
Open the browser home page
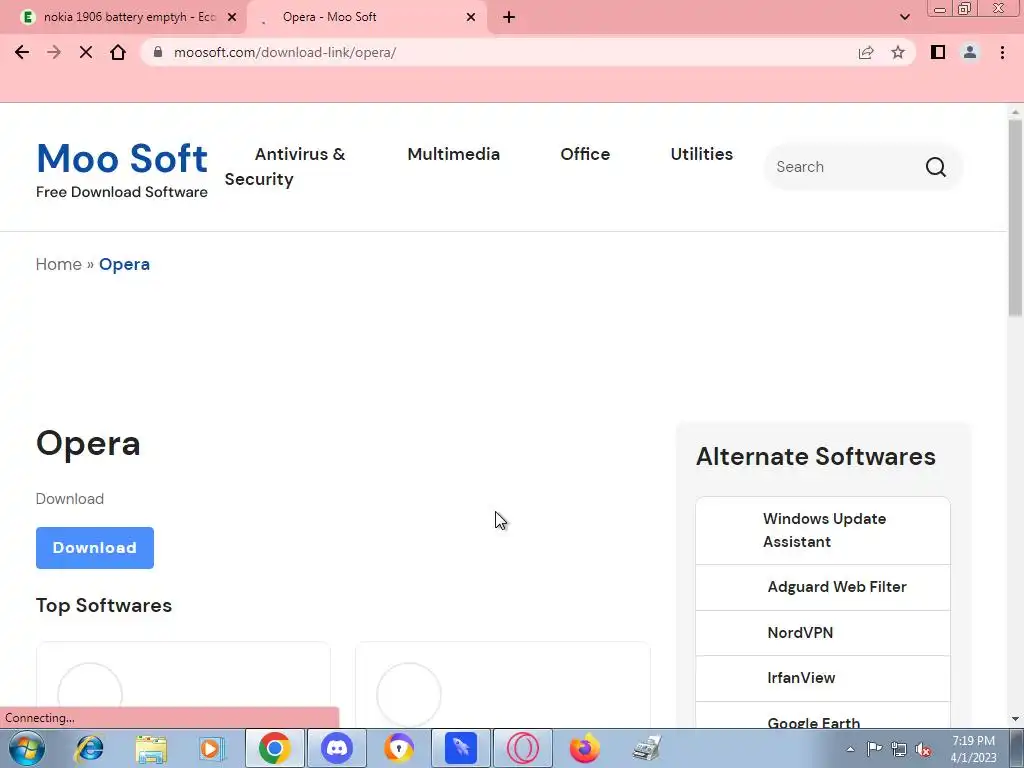[118, 52]
